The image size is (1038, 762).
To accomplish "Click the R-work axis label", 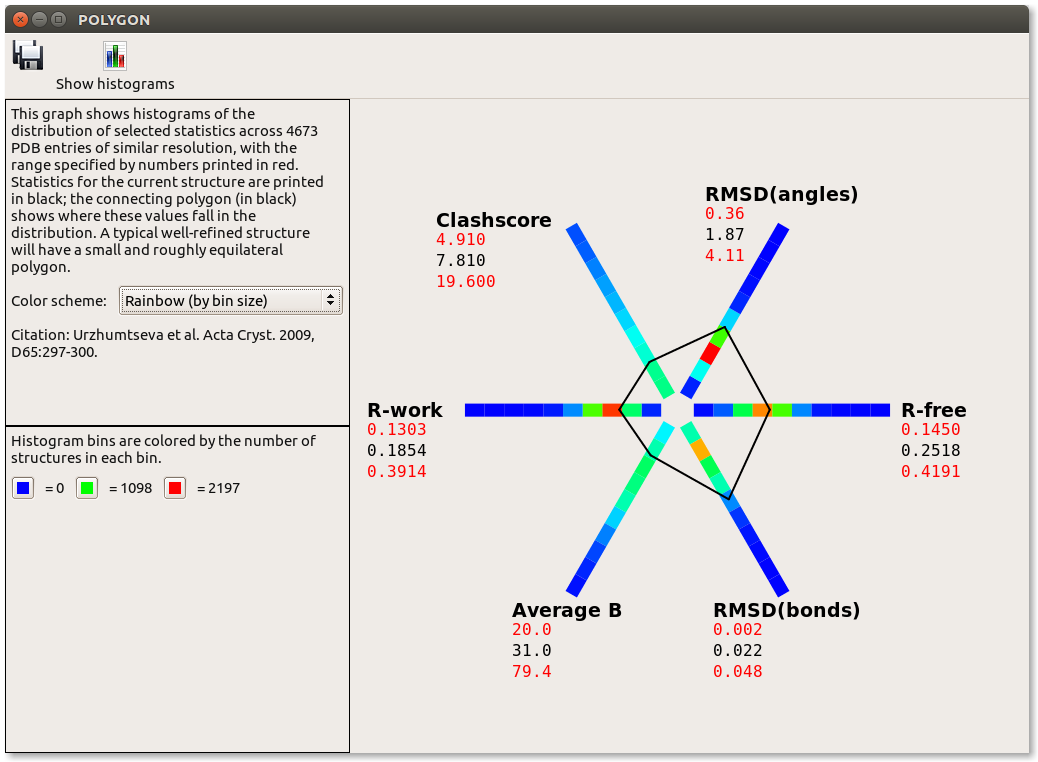I will coord(405,410).
